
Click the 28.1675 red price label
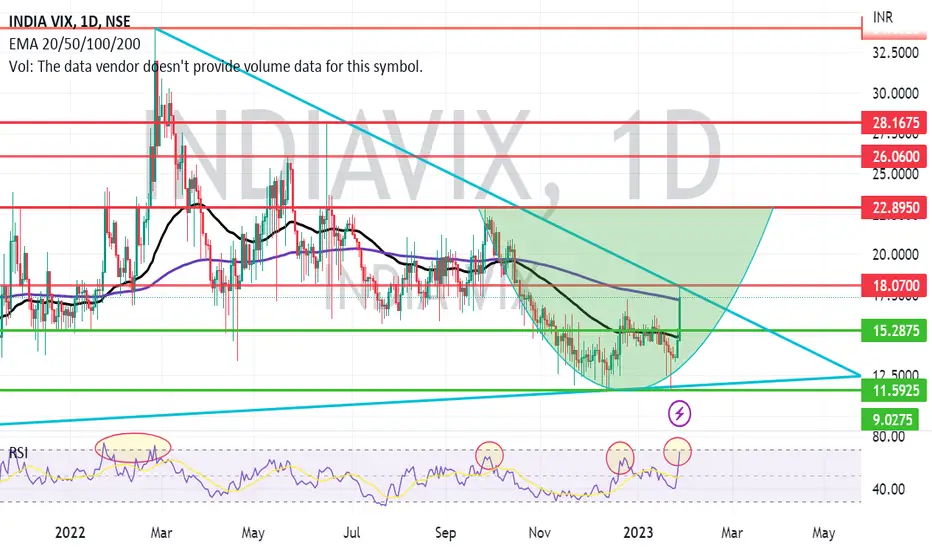[x=895, y=123]
